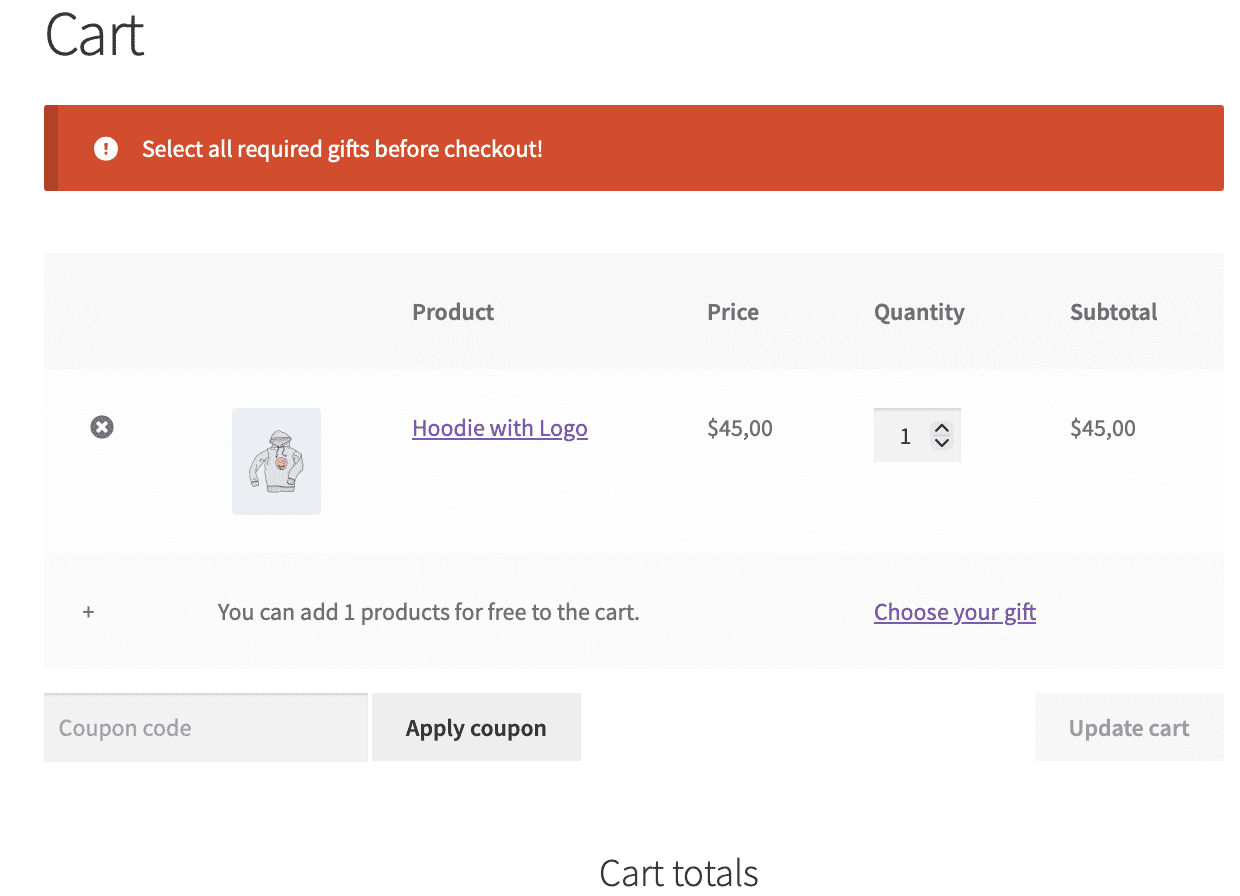Click the red gift requirement alert banner
This screenshot has width=1240, height=896.
coord(633,148)
